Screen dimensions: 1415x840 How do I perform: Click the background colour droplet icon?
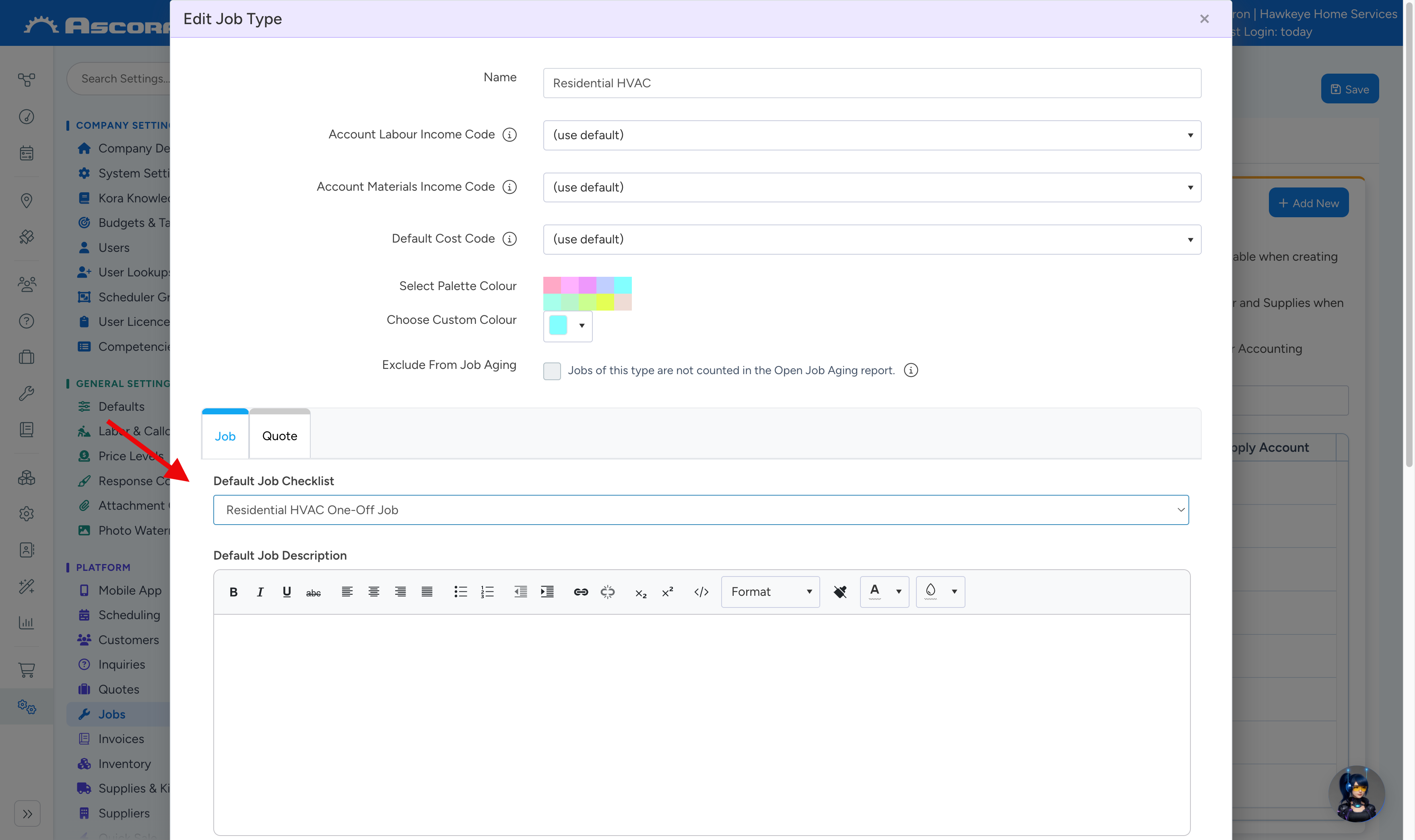coord(931,591)
